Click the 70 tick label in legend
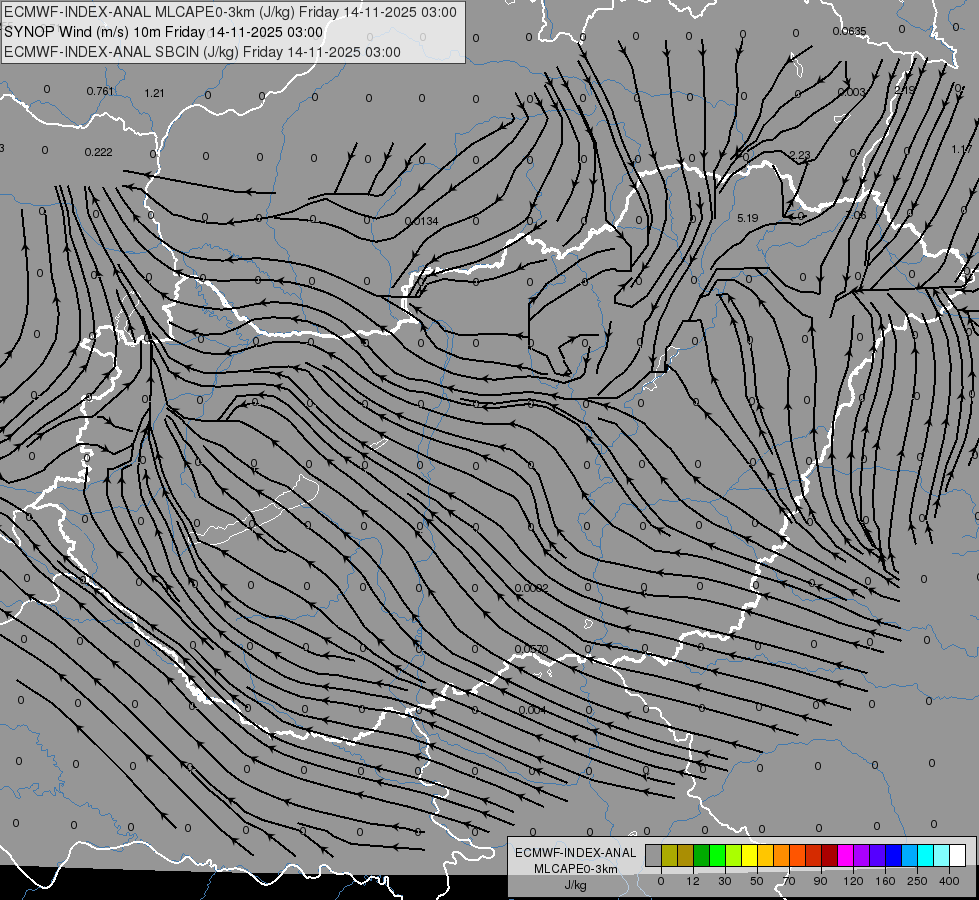The width and height of the screenshot is (979, 900). click(789, 881)
